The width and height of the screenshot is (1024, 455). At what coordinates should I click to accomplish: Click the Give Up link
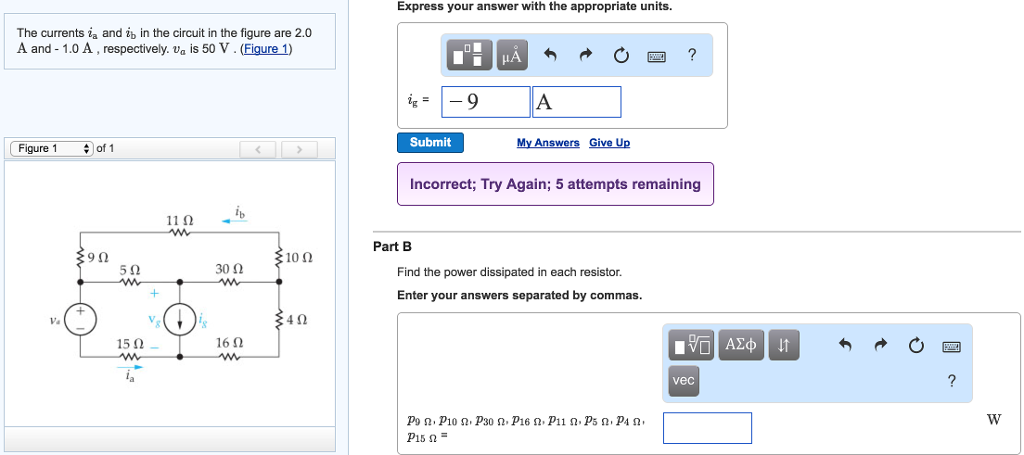(609, 142)
